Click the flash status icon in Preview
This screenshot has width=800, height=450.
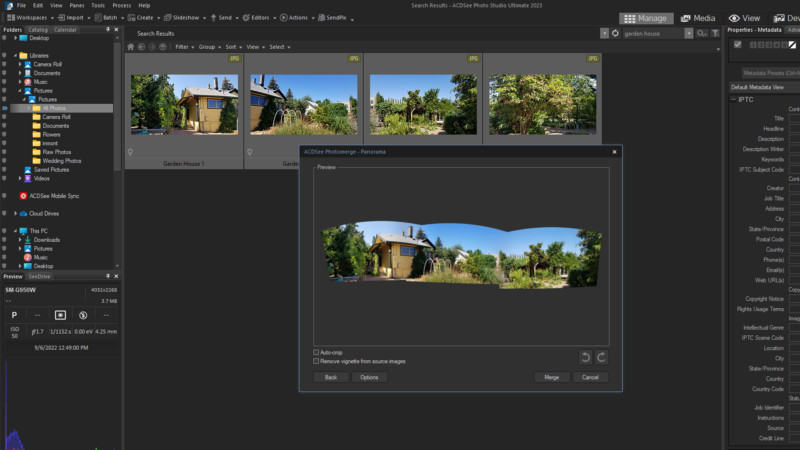pyautogui.click(x=83, y=315)
